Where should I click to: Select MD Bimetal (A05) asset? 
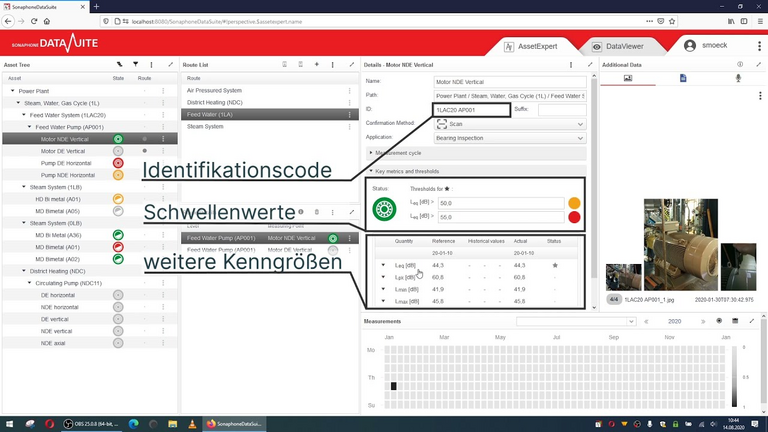tap(57, 211)
